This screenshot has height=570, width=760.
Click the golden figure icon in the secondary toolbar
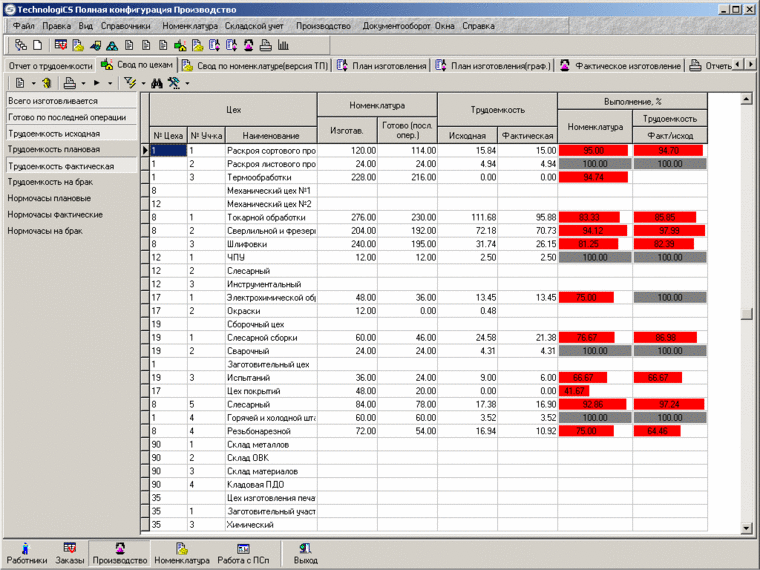[47, 83]
